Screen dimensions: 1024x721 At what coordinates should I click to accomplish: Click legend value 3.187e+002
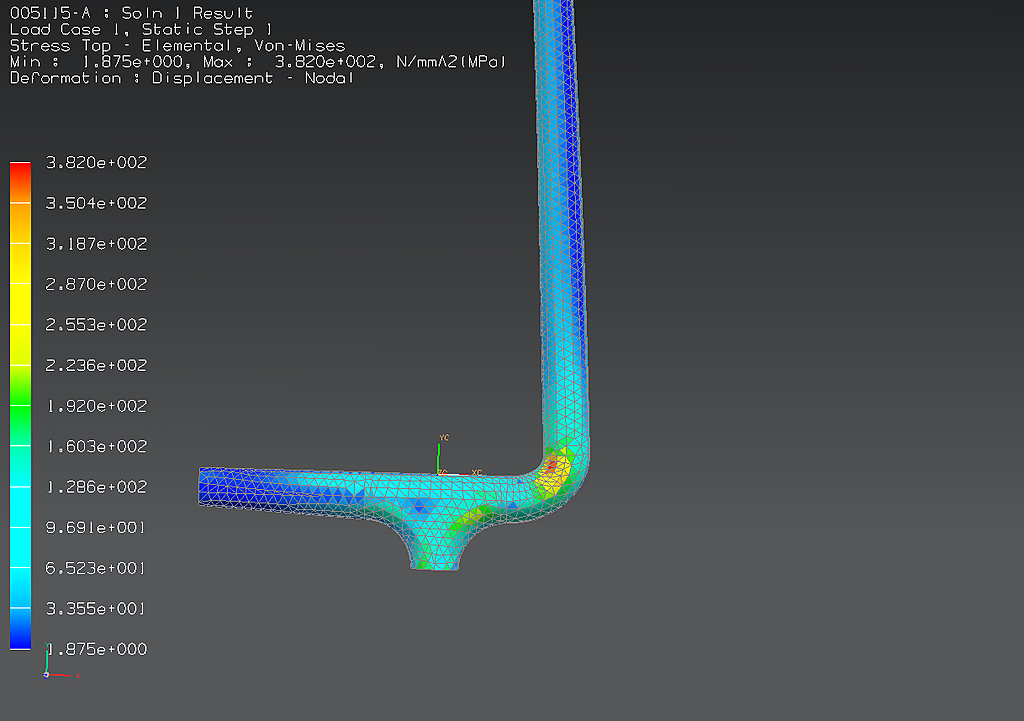coord(97,244)
